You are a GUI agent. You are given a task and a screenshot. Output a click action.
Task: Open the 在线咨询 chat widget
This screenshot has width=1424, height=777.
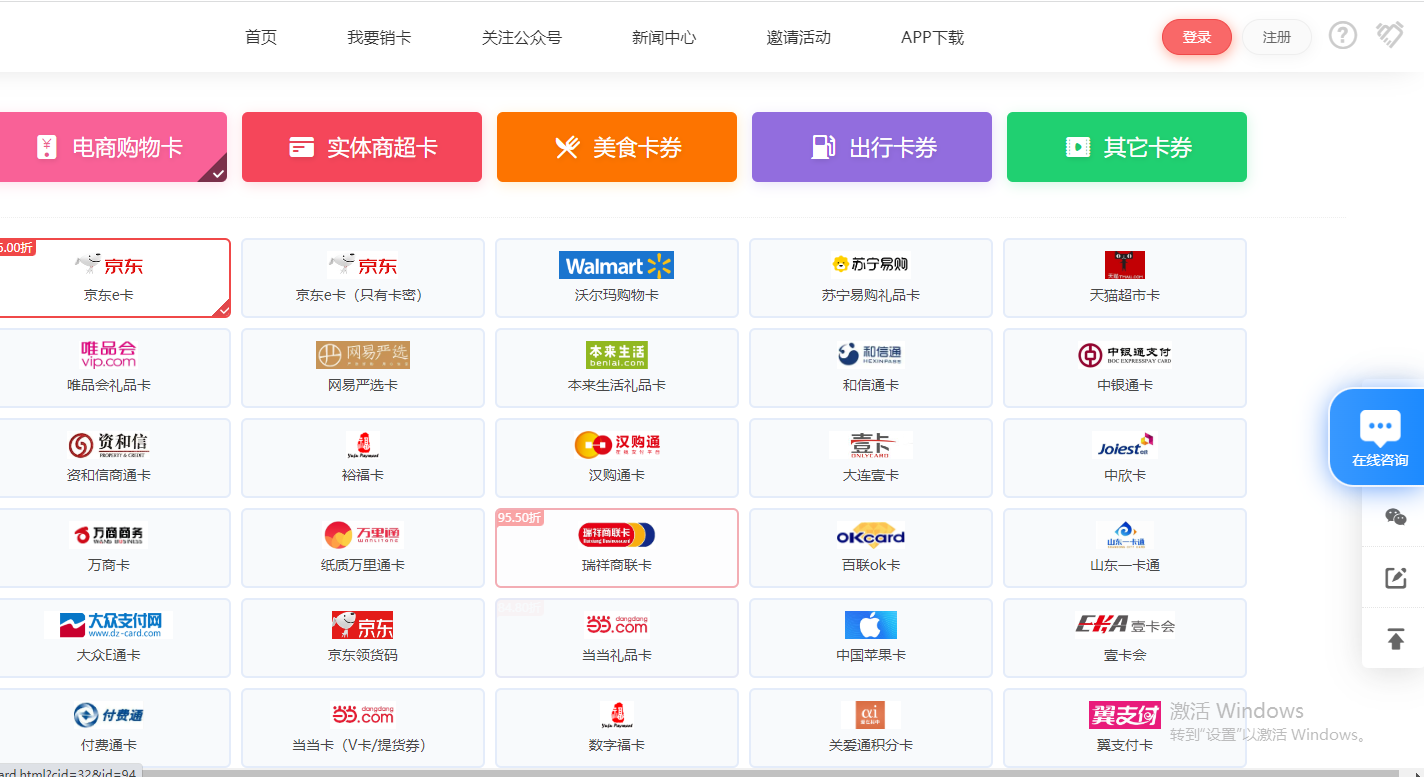(1379, 438)
